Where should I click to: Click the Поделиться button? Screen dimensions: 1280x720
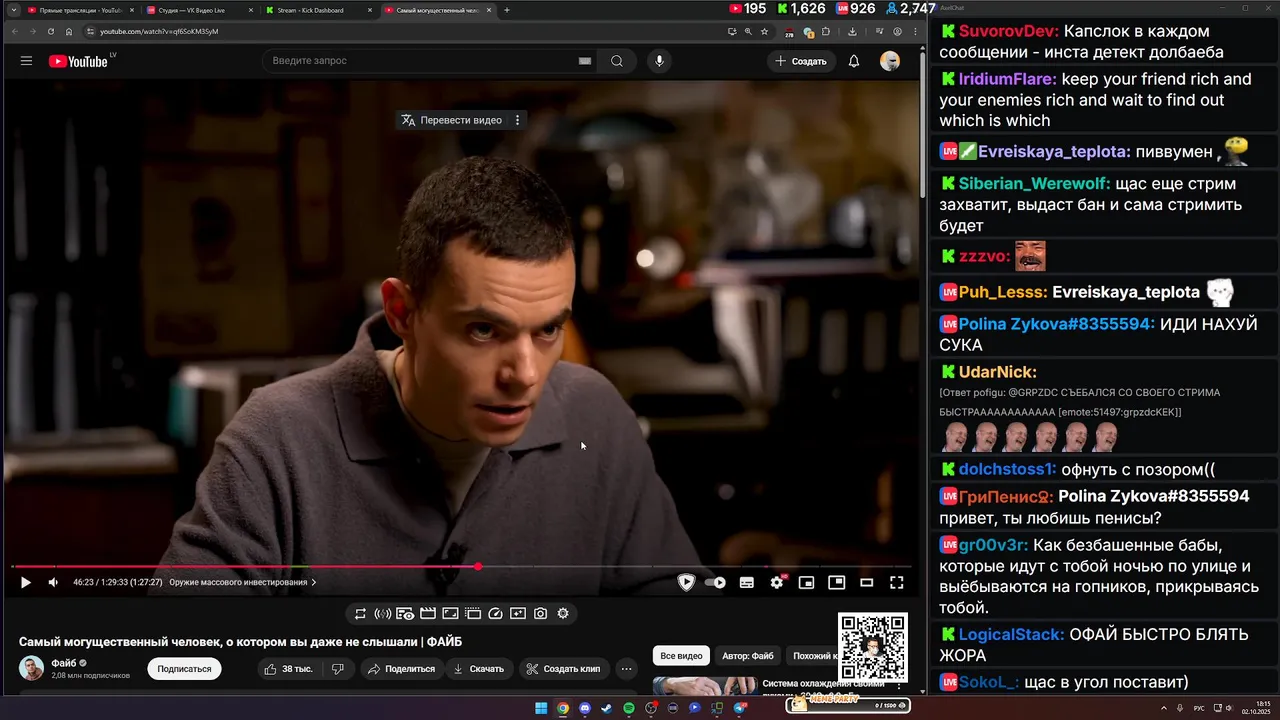(x=401, y=669)
